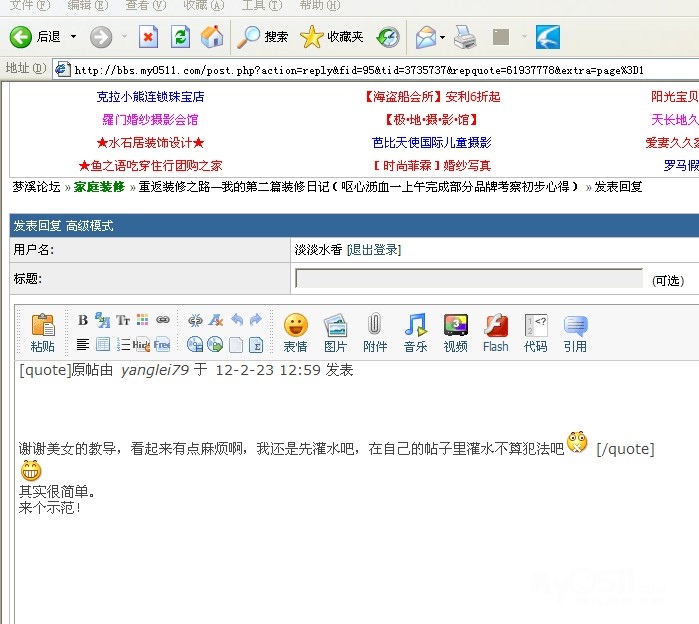Click the 粘贴 (Paste) icon in editor

point(43,331)
